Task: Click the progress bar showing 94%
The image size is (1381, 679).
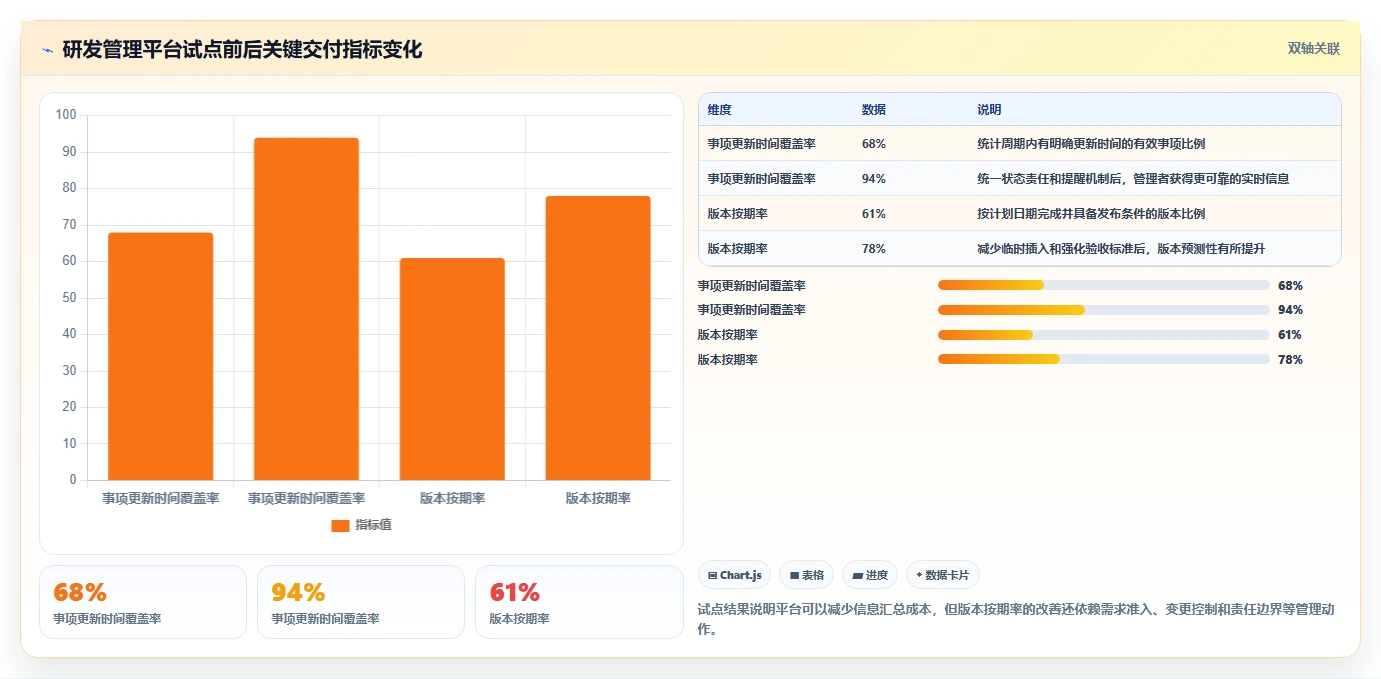Action: point(1104,310)
